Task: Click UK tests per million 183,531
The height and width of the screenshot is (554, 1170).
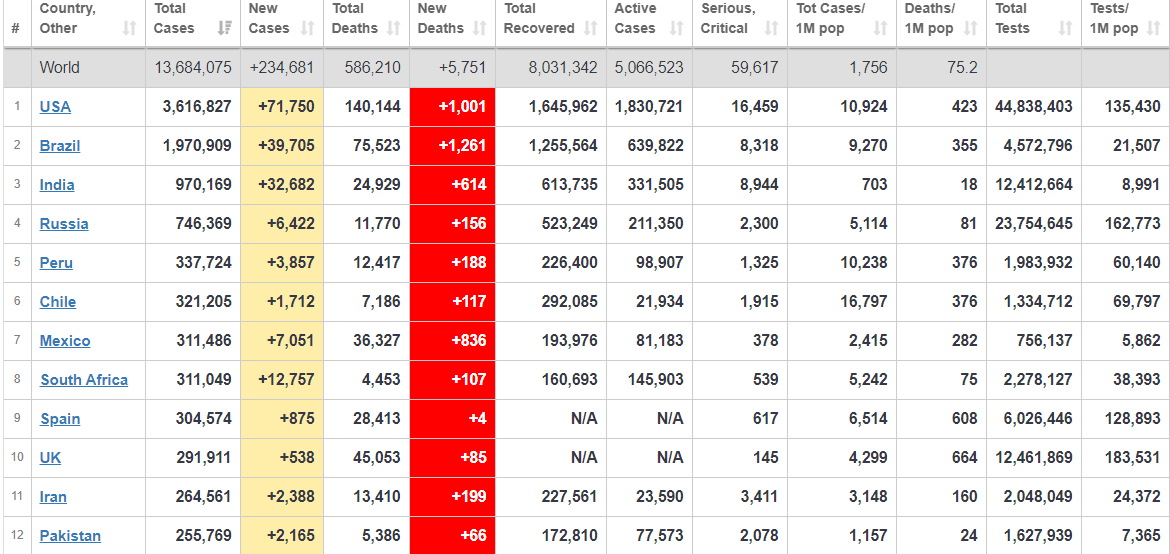Action: 1132,458
